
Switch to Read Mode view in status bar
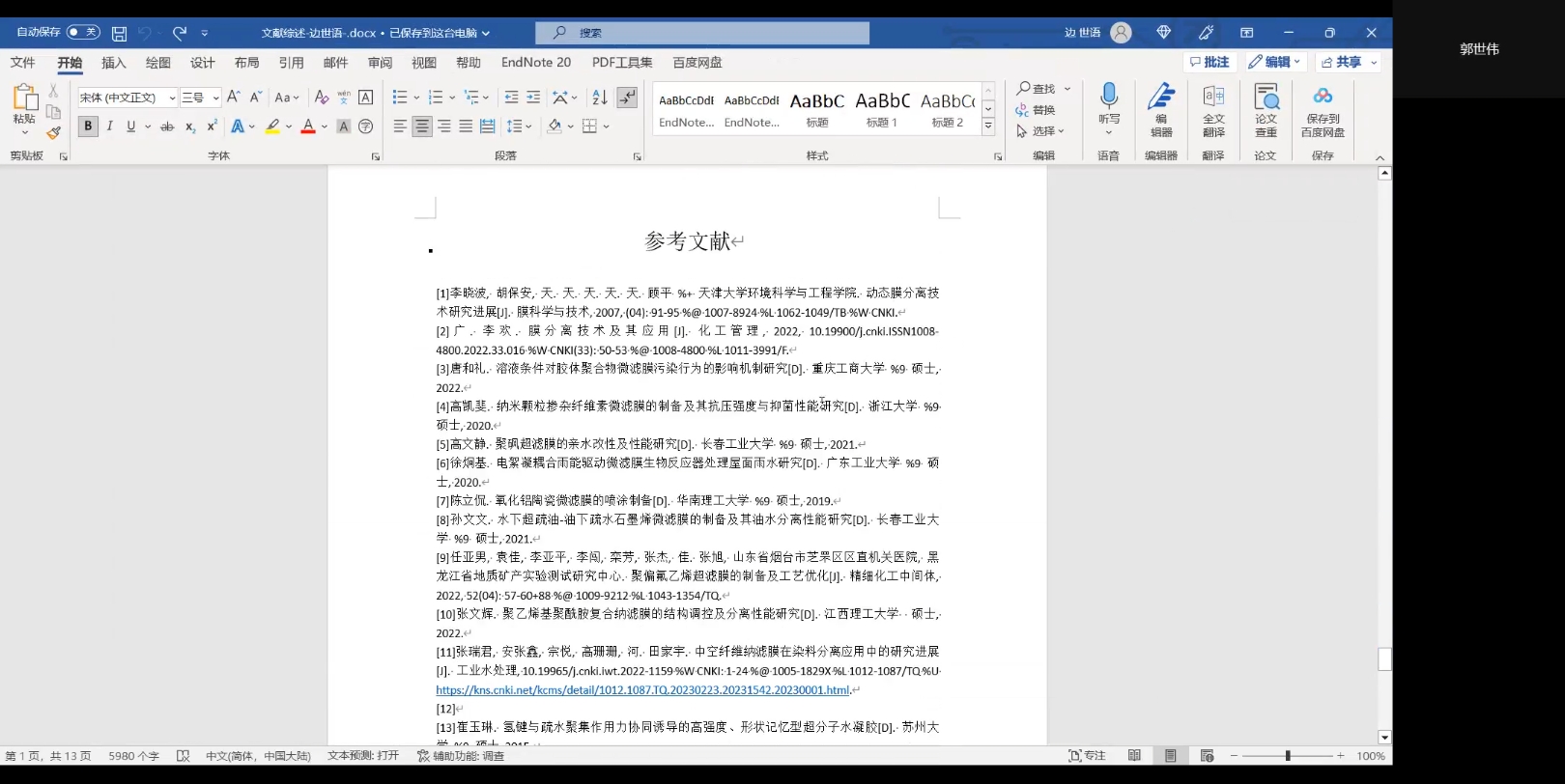pos(1134,756)
